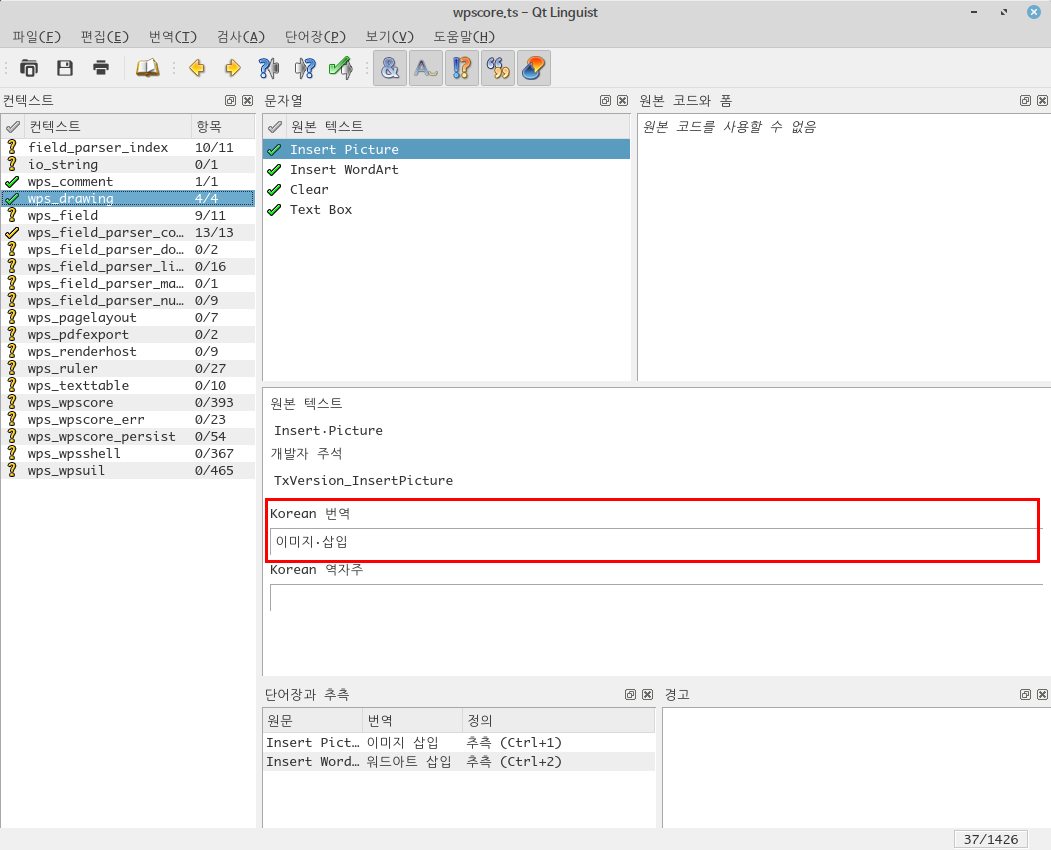Select the Text Box string

[x=446, y=210]
